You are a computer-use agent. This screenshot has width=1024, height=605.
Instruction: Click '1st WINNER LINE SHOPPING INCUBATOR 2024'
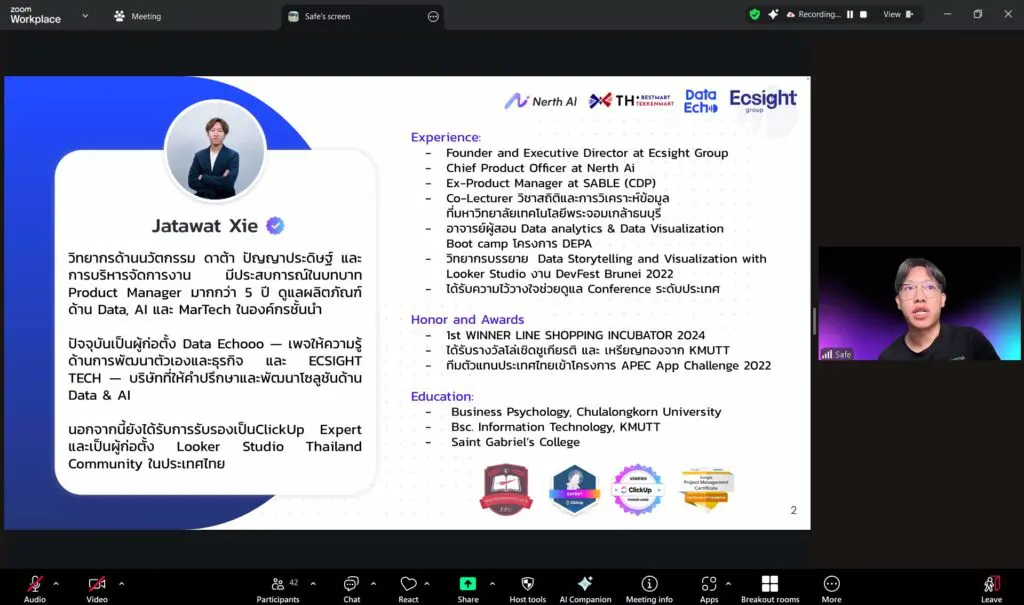(575, 335)
